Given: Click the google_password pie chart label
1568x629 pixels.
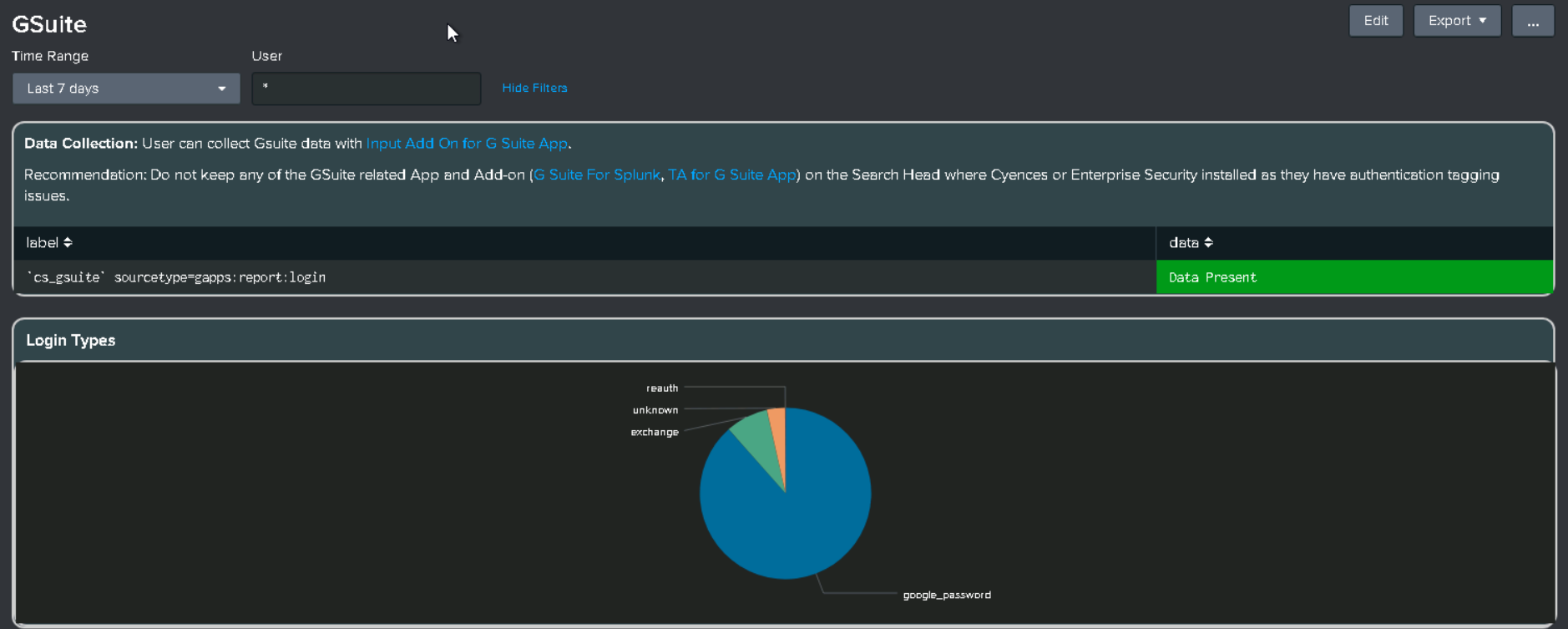Looking at the screenshot, I should tap(947, 595).
